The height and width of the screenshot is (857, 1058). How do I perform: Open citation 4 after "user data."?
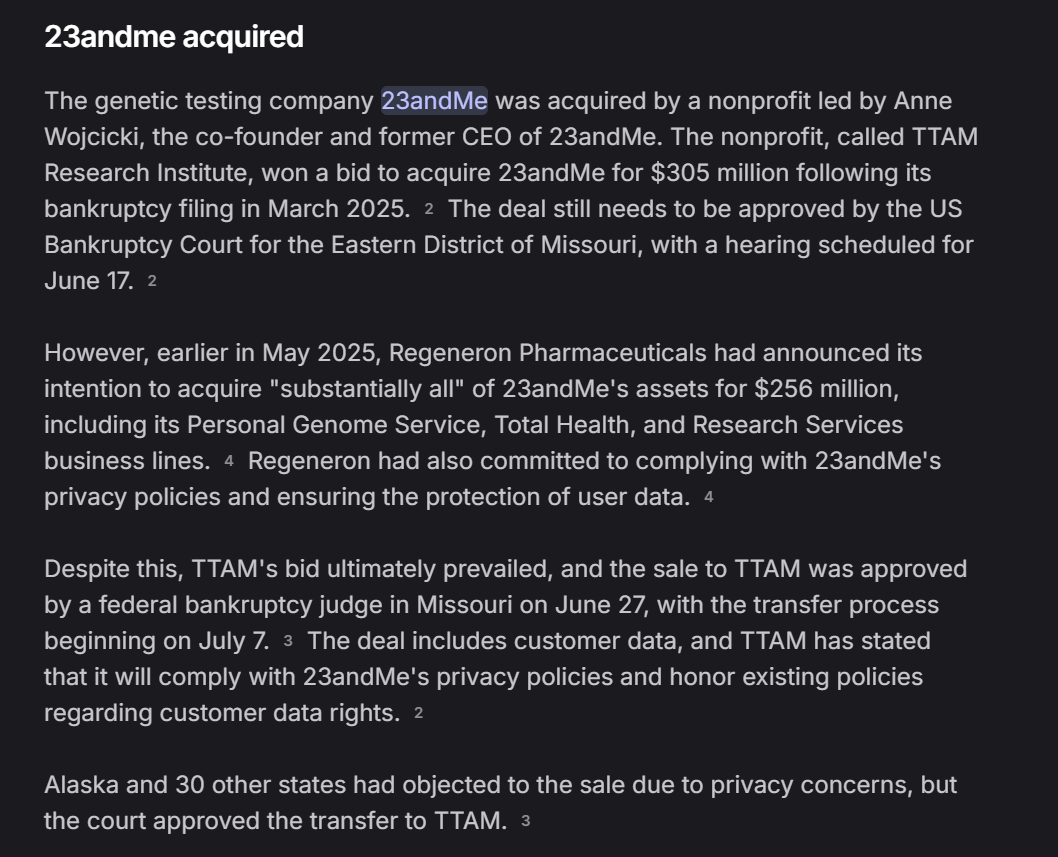(x=708, y=497)
